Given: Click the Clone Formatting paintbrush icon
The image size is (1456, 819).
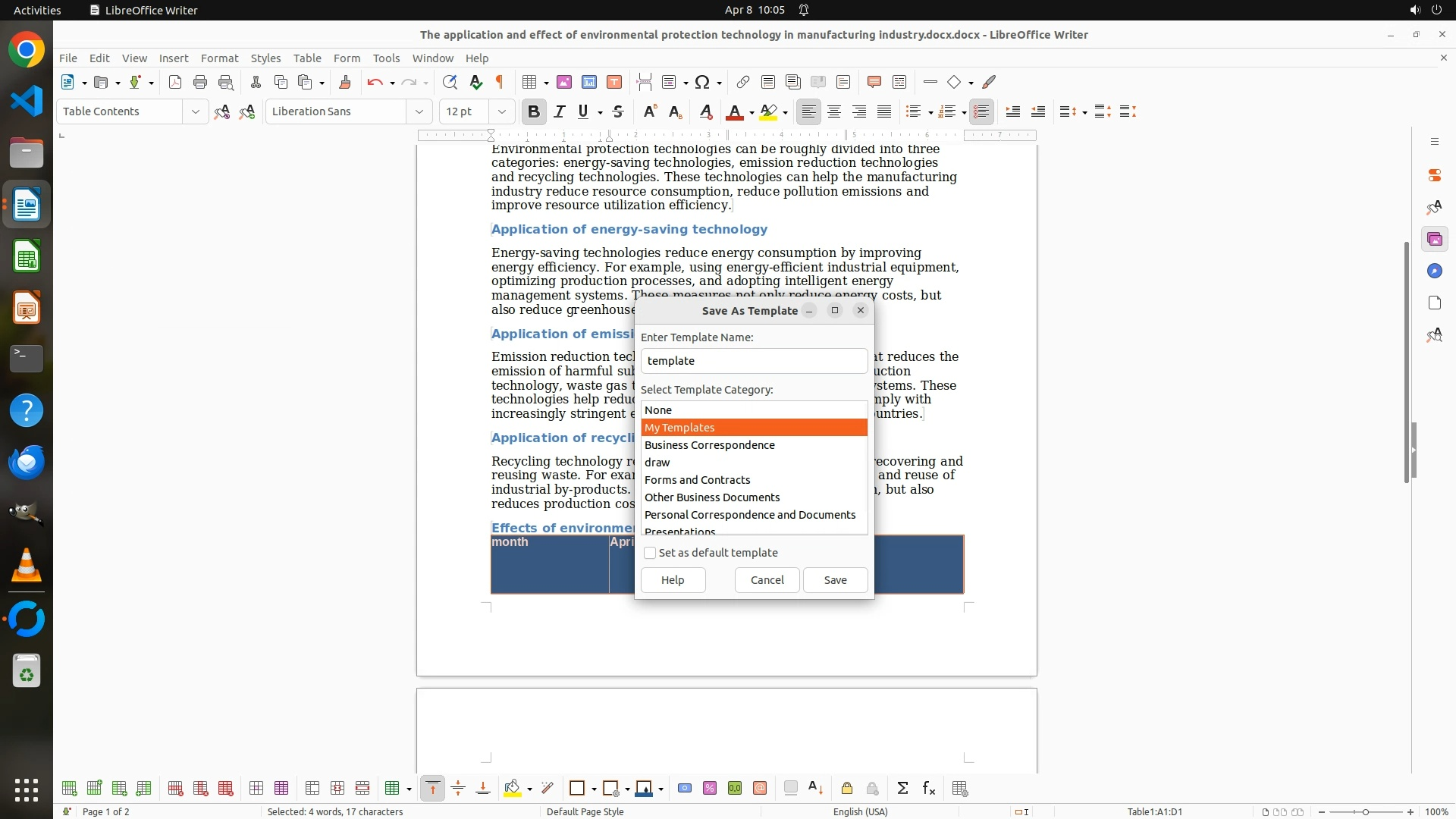Looking at the screenshot, I should click(x=345, y=82).
